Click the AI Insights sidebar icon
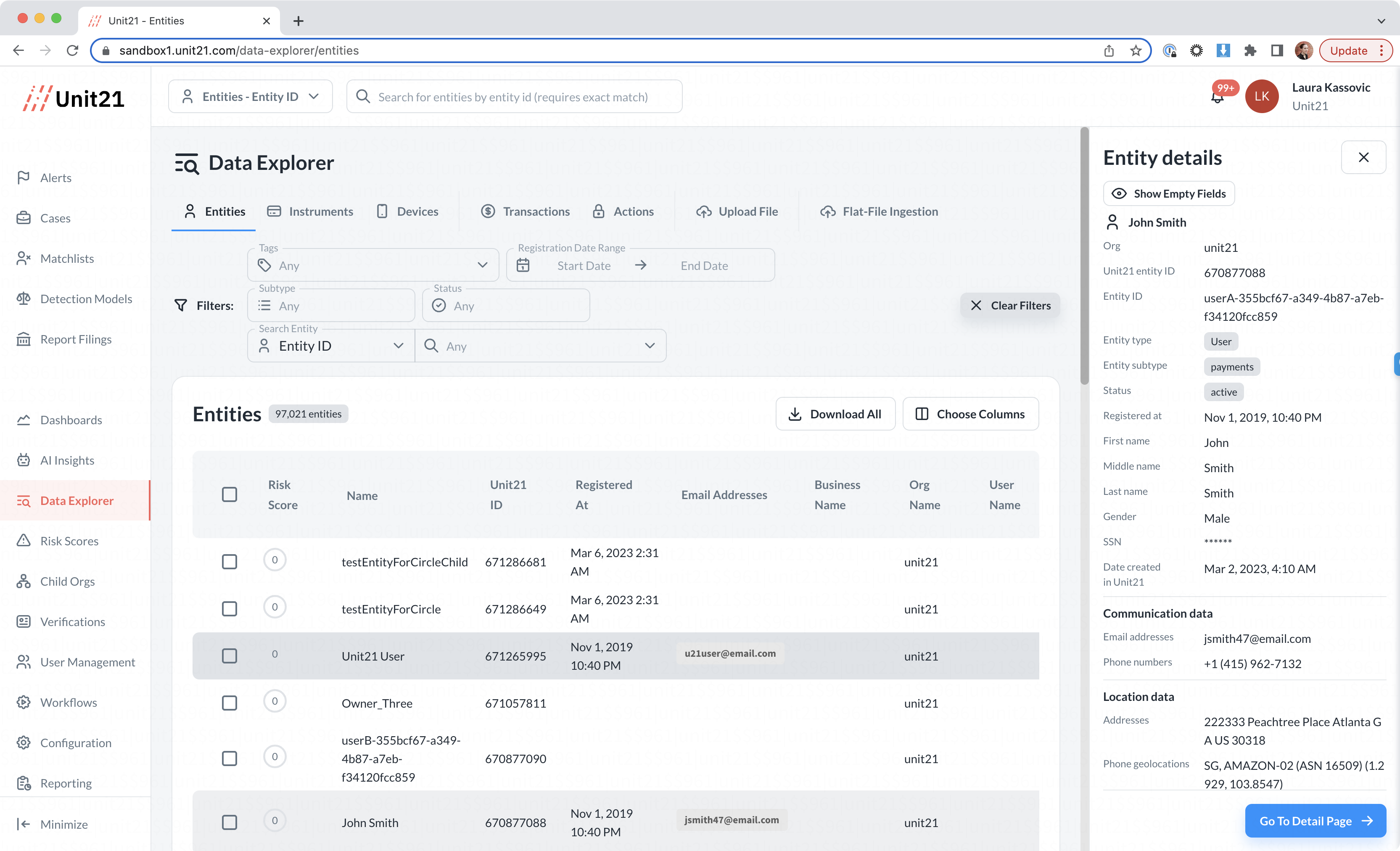This screenshot has width=1400, height=851. pyautogui.click(x=23, y=460)
